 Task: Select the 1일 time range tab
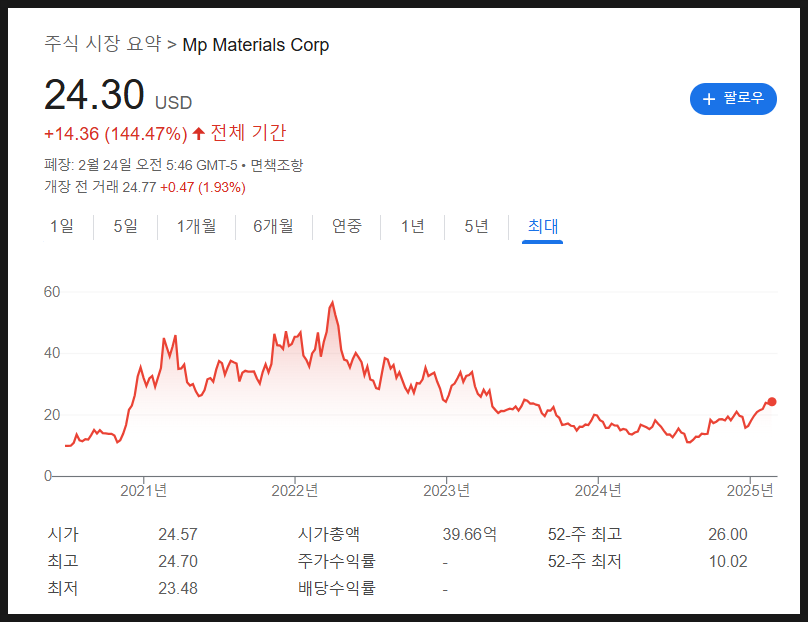click(62, 226)
